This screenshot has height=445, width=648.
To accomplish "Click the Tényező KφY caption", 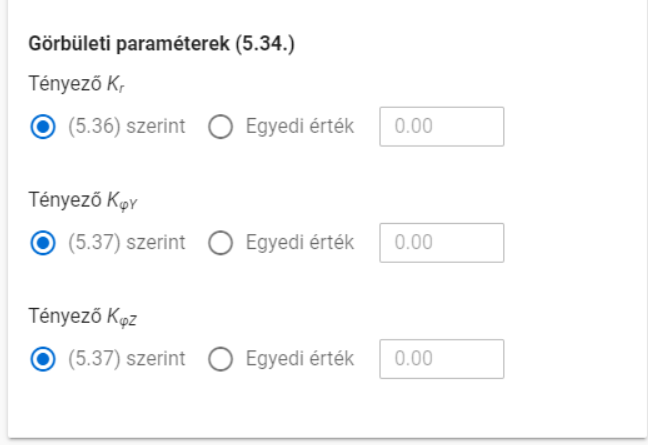I will pos(83,201).
